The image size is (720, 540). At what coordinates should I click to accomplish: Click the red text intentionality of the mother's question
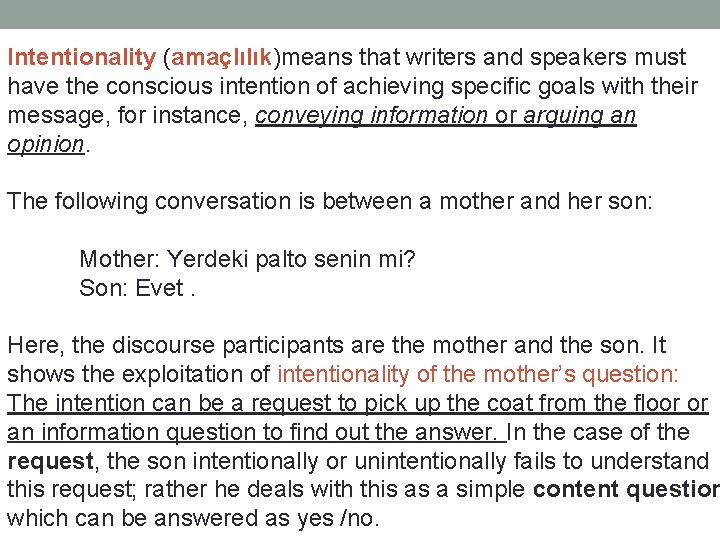(x=478, y=374)
